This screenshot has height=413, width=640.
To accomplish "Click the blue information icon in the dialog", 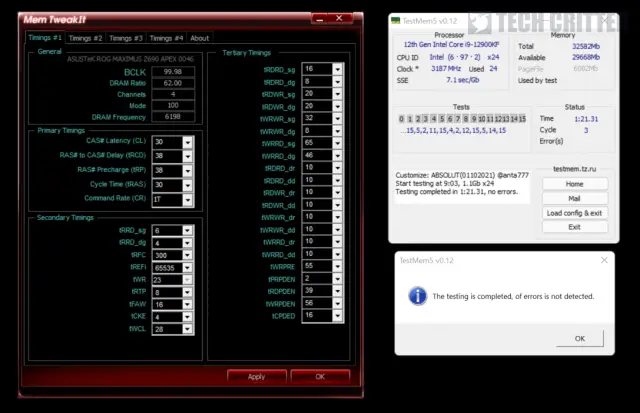I will point(418,296).
